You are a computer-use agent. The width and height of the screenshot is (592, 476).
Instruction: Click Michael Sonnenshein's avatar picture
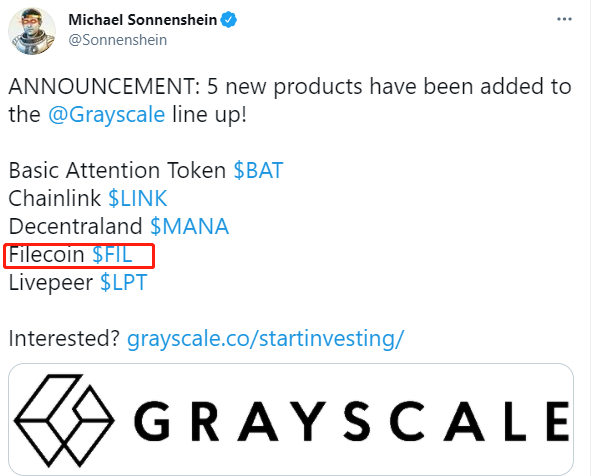point(32,31)
